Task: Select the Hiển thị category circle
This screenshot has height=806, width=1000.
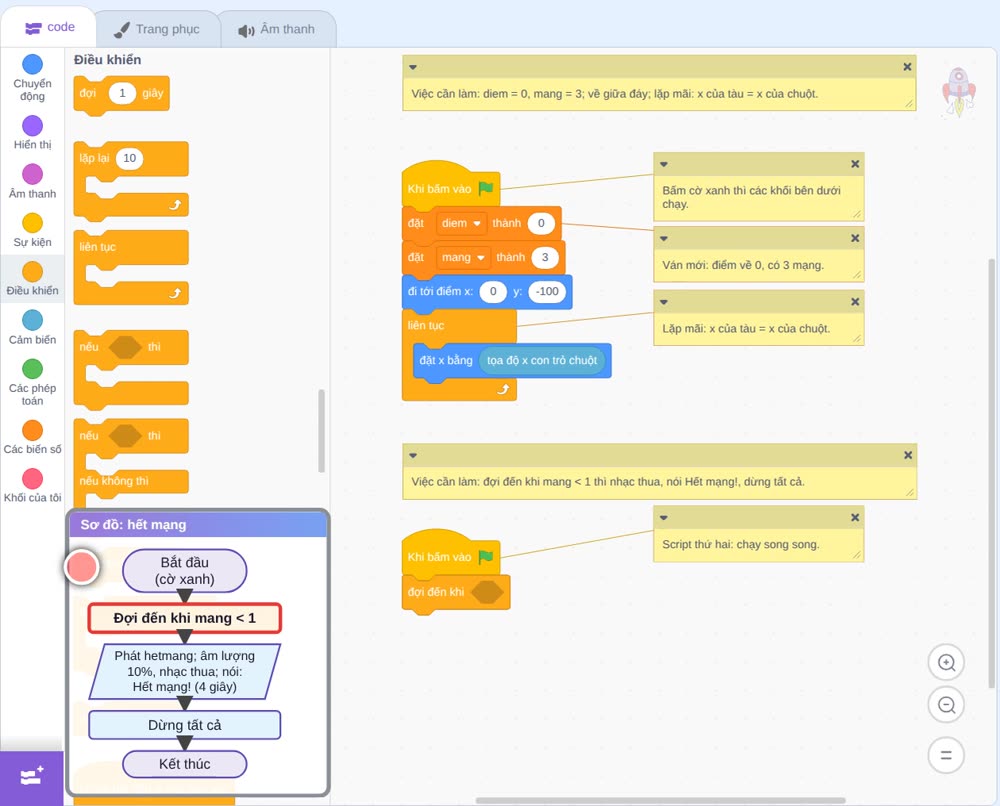Action: click(x=33, y=126)
